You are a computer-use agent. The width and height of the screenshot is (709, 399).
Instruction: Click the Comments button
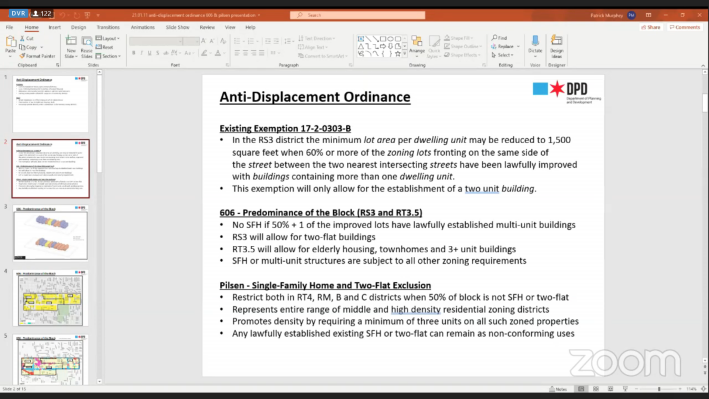pos(685,28)
